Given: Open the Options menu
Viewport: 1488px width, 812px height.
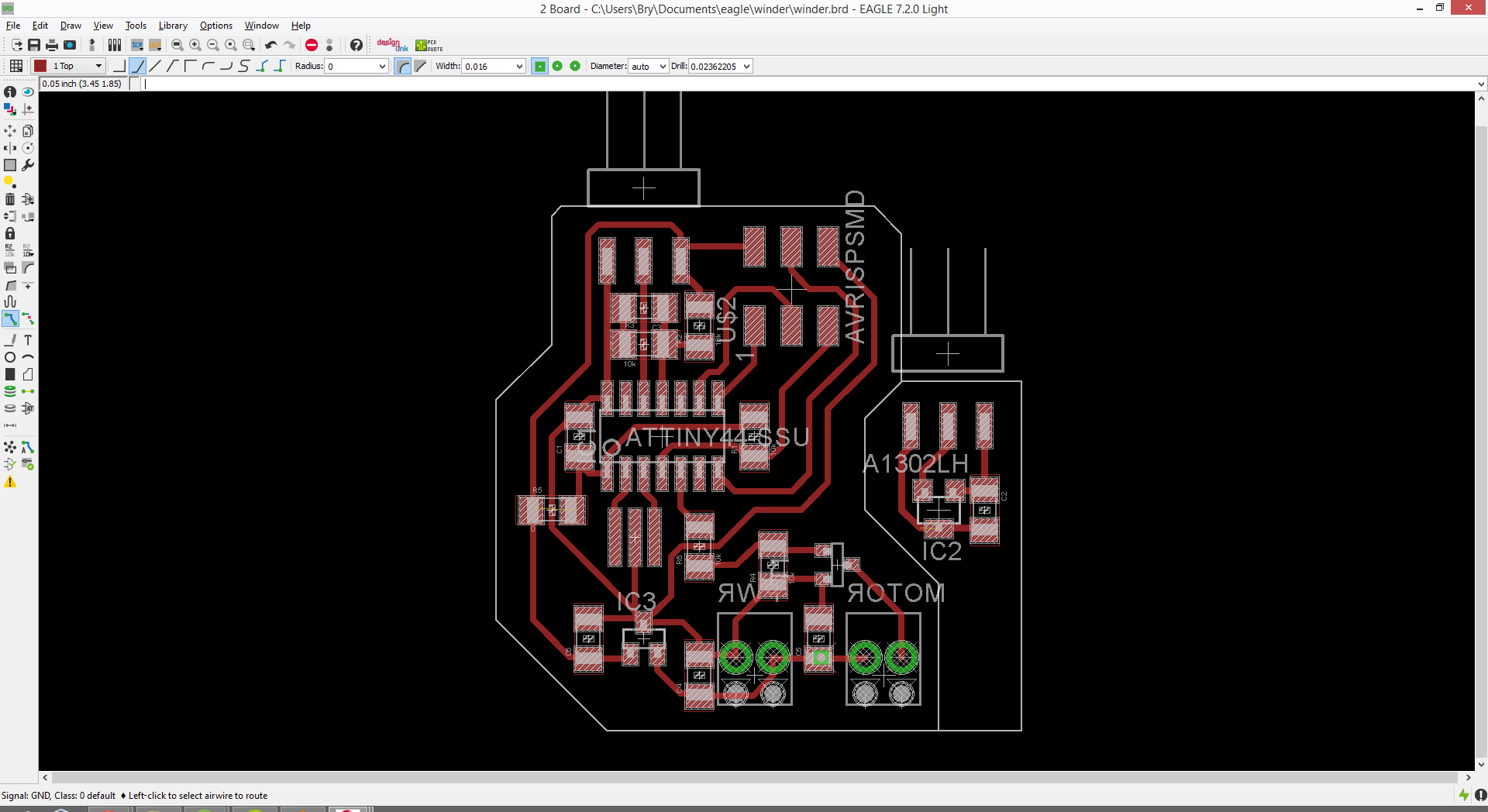Looking at the screenshot, I should [x=215, y=26].
